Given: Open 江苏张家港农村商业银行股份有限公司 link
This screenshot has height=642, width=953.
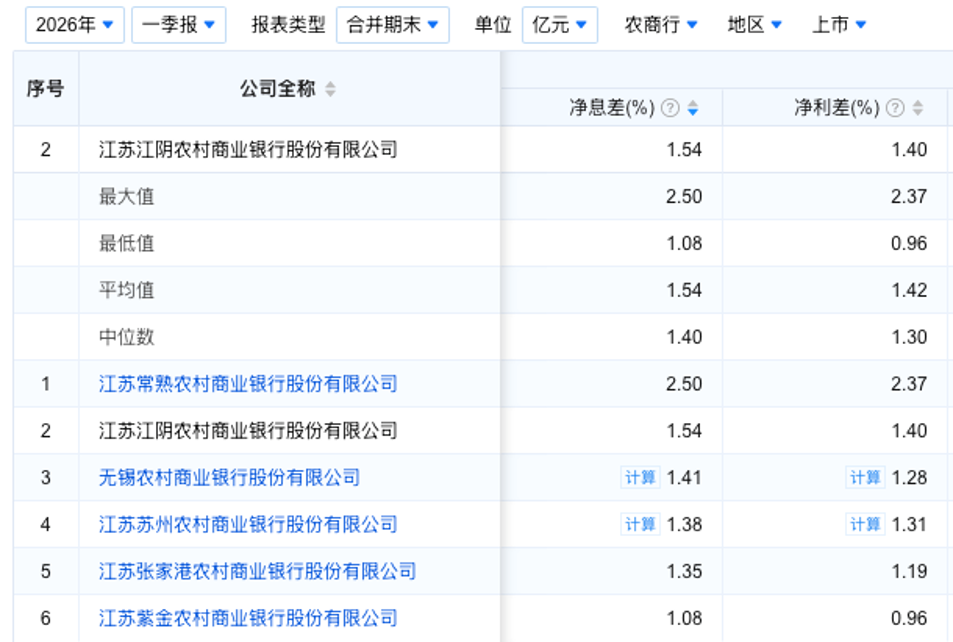Looking at the screenshot, I should [x=257, y=571].
